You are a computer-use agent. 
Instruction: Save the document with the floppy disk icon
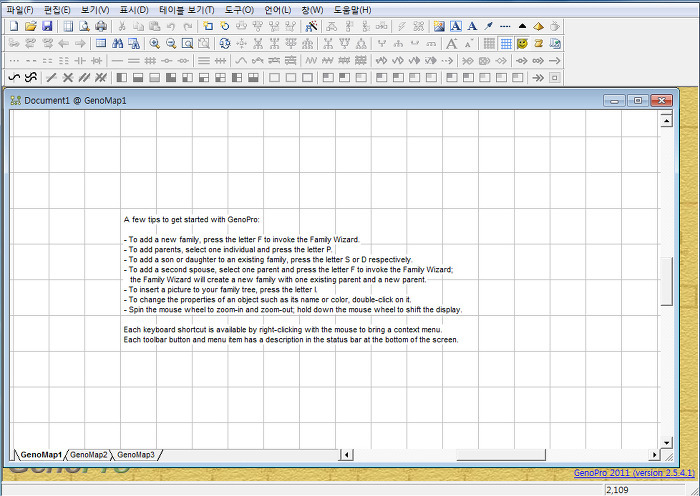coord(47,26)
